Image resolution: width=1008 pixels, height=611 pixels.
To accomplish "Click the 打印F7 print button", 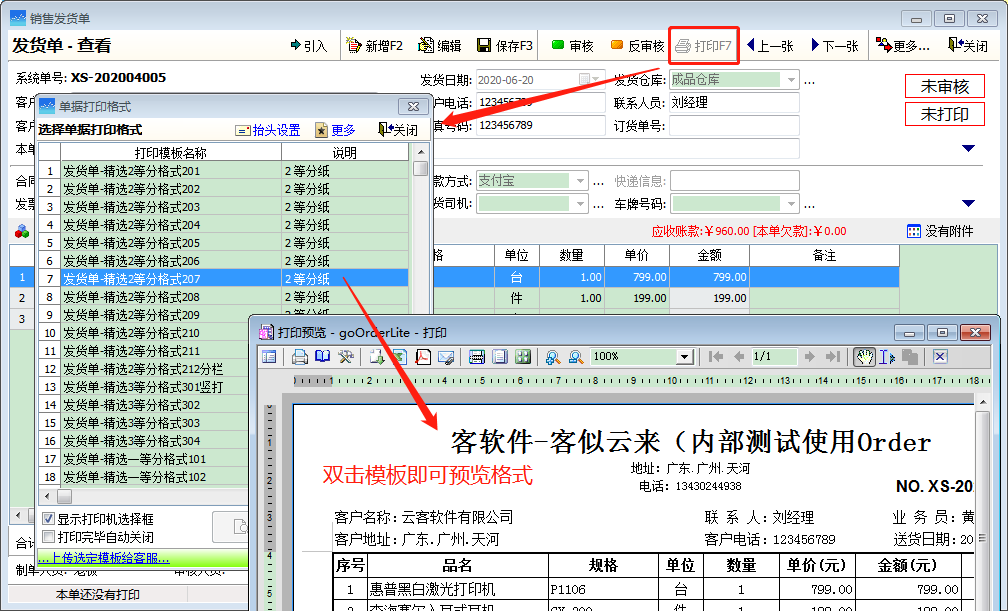I will 703,46.
